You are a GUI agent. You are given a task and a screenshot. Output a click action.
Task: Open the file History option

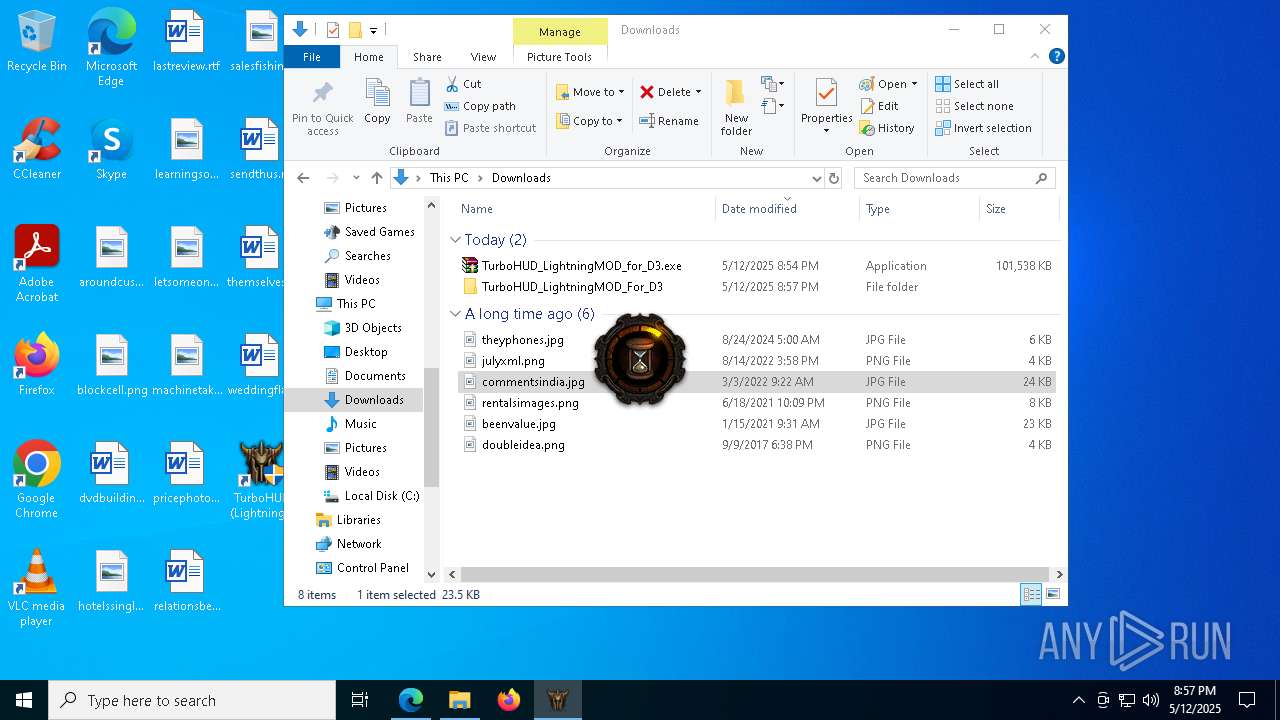coord(887,128)
